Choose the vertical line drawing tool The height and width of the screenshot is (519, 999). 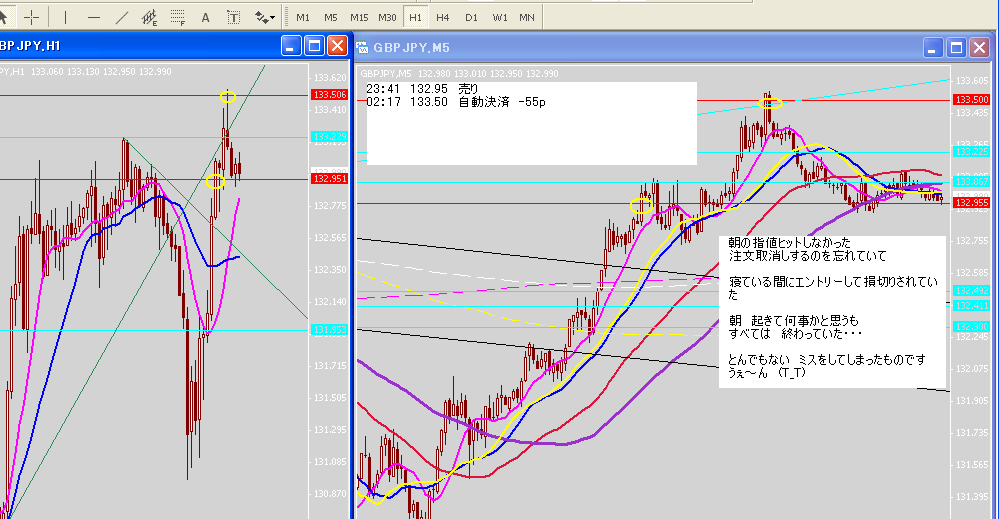pos(65,17)
